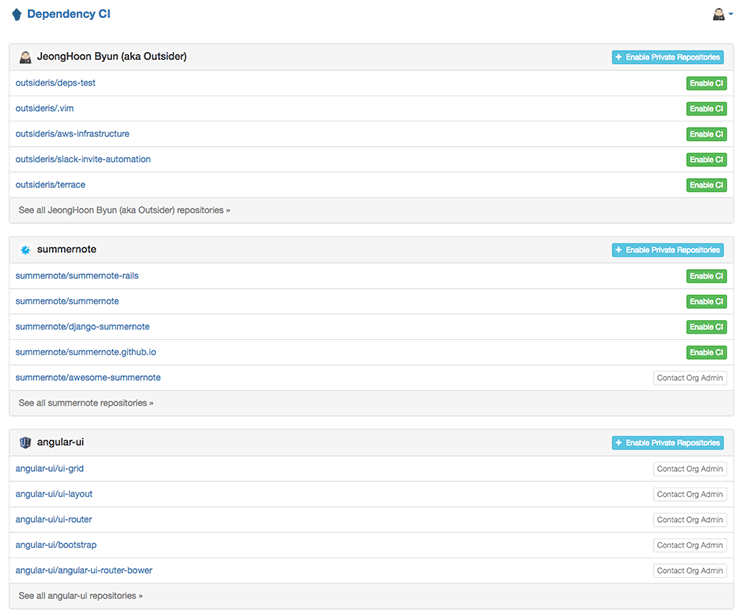Click the angular-ui section heading text
This screenshot has width=750, height=616.
60,442
